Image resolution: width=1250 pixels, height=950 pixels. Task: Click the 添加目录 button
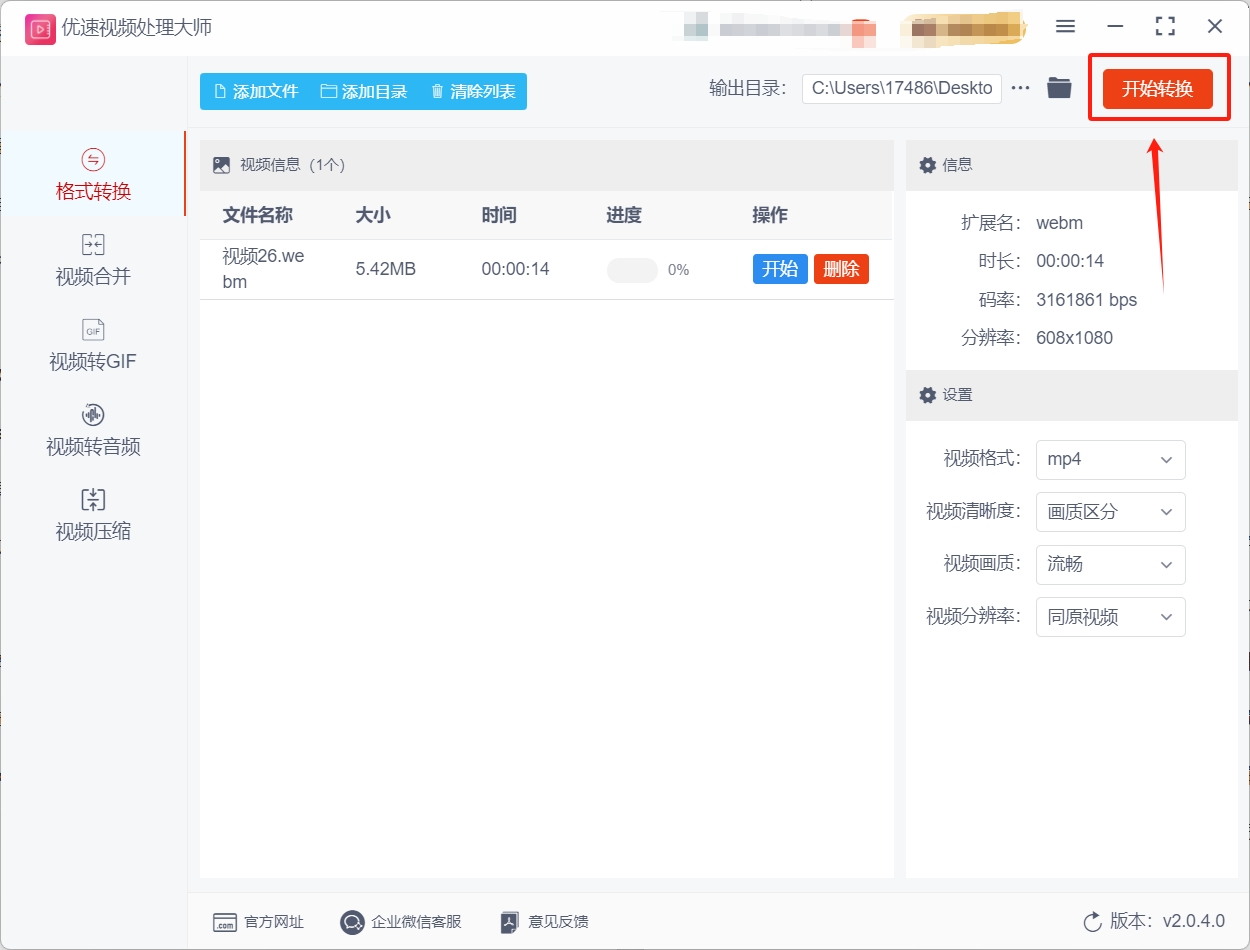364,91
